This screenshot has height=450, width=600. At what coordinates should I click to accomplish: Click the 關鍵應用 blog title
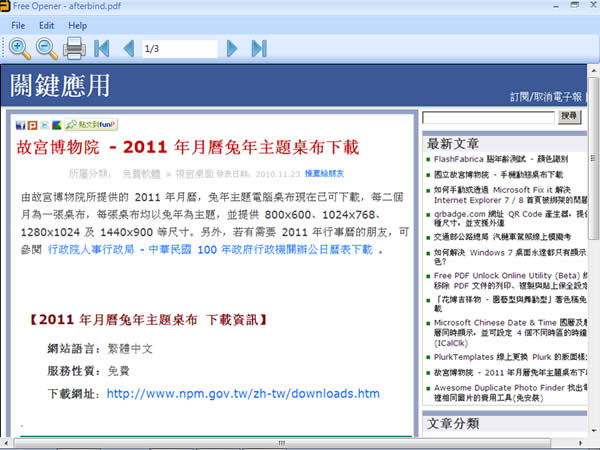[60, 85]
